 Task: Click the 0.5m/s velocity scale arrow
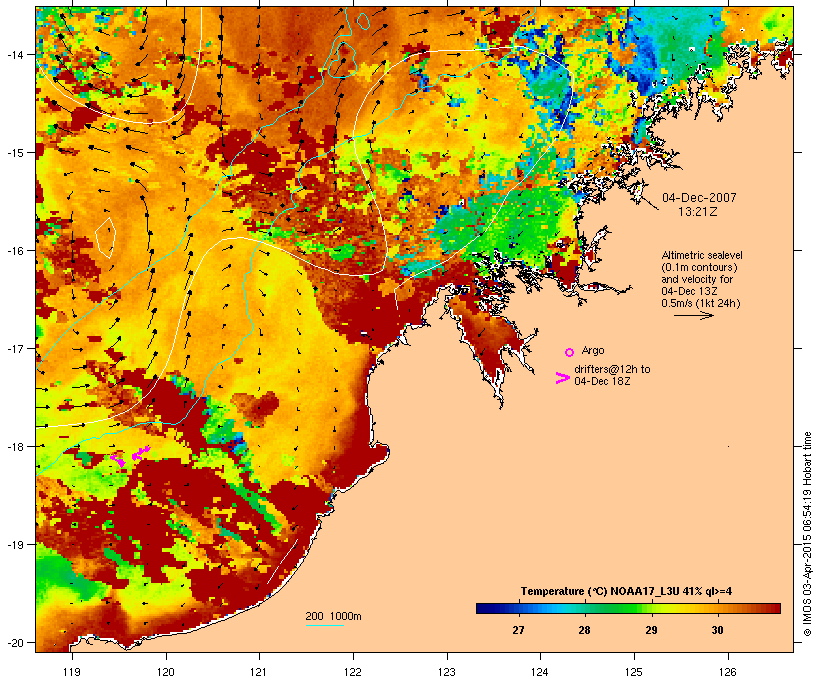pyautogui.click(x=693, y=315)
